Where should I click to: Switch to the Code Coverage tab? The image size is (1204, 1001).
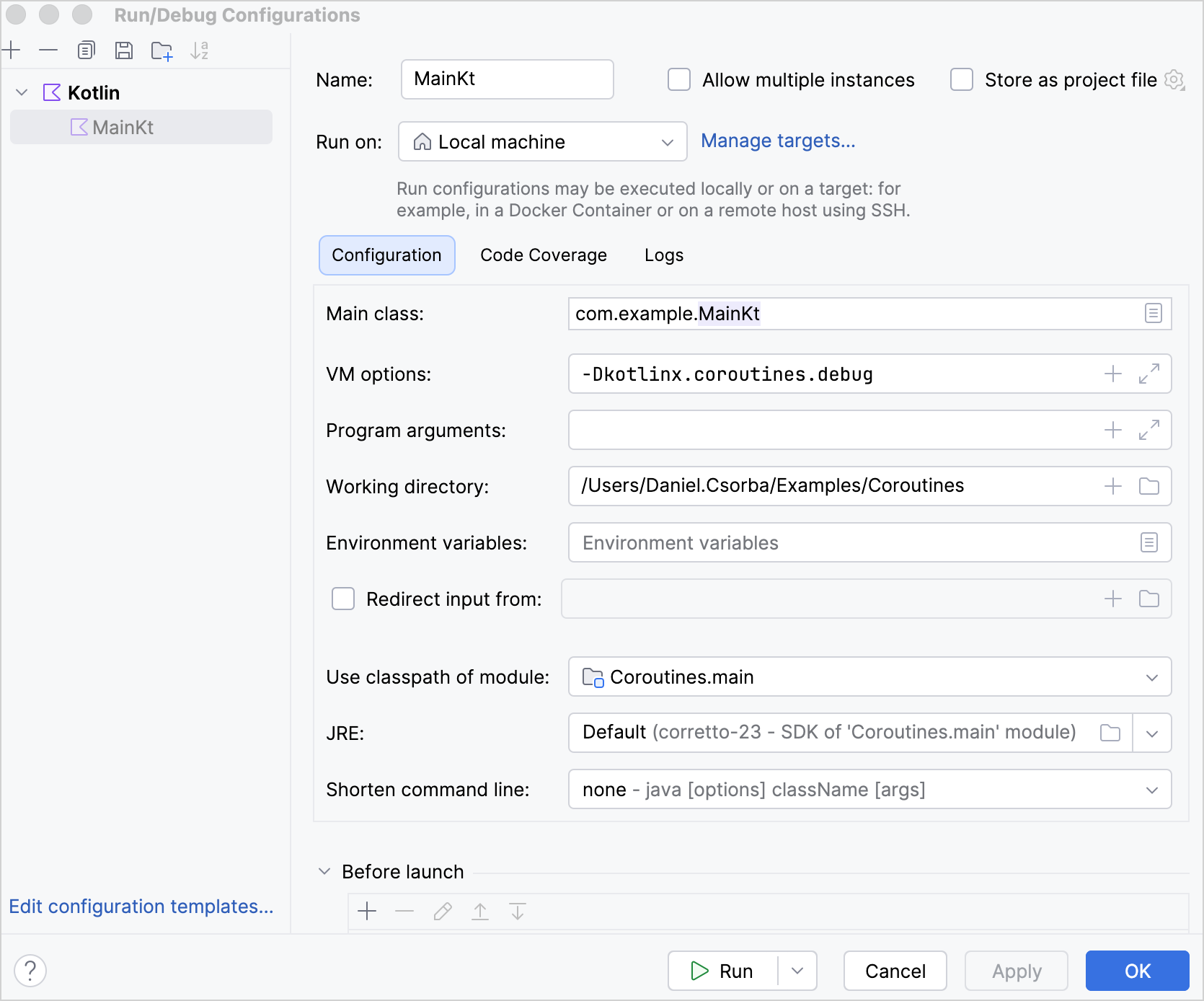(544, 255)
